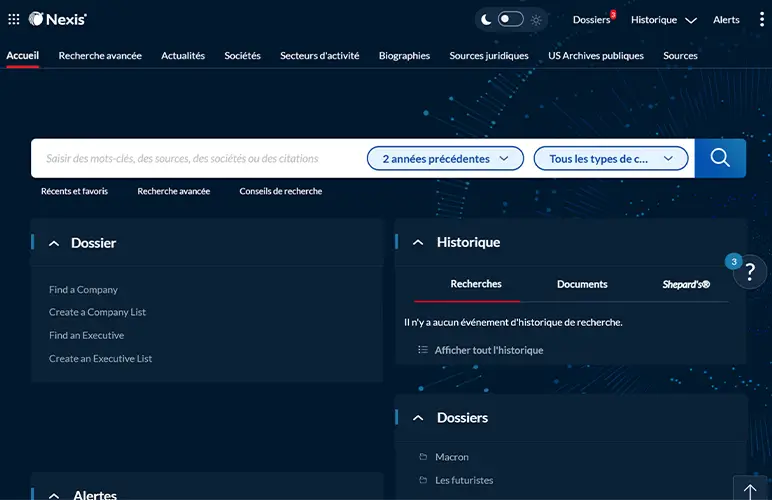Open US Archives publiques tab
772x500 pixels.
[596, 56]
